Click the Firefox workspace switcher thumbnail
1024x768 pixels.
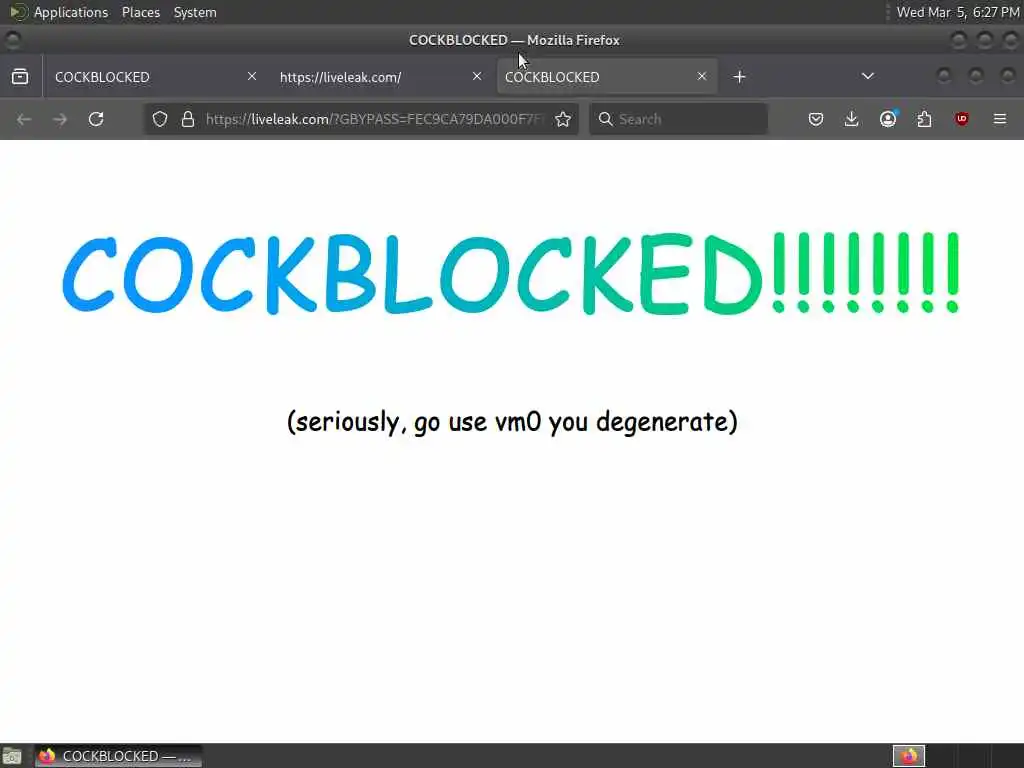tap(909, 756)
